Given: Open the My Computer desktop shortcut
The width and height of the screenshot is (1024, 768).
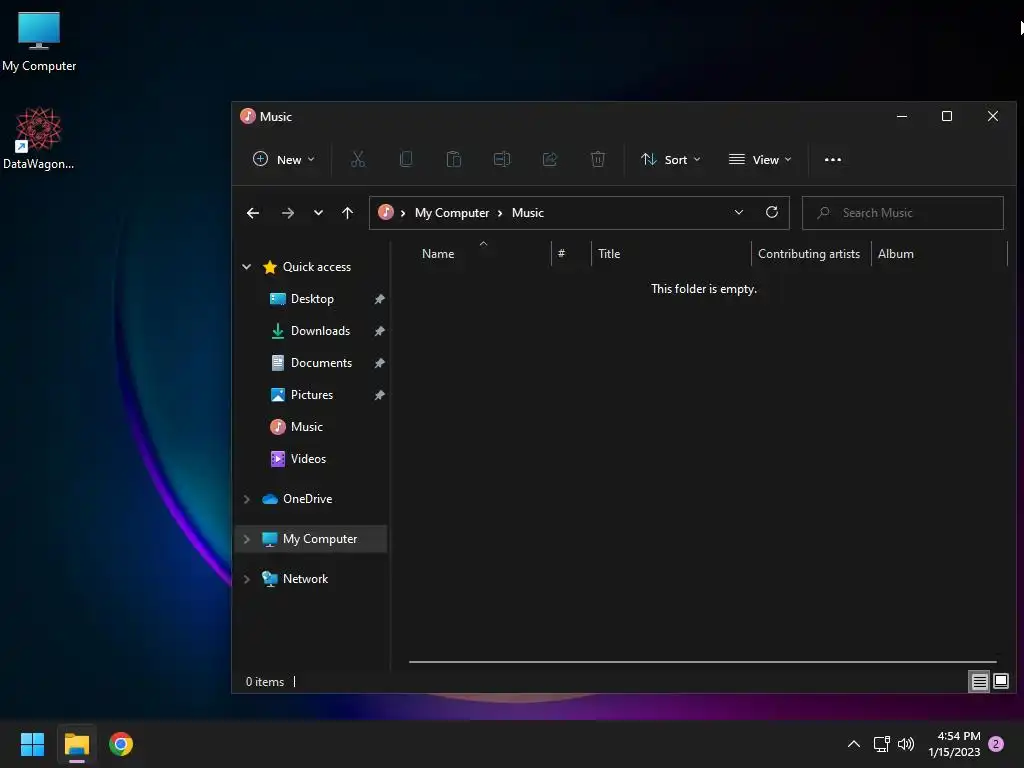Looking at the screenshot, I should click(x=39, y=42).
